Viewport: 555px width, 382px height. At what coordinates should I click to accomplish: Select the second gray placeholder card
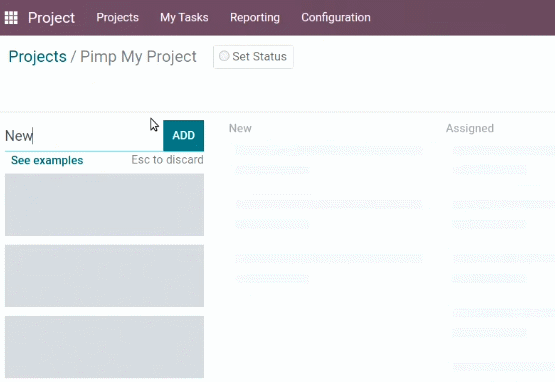[x=104, y=276]
